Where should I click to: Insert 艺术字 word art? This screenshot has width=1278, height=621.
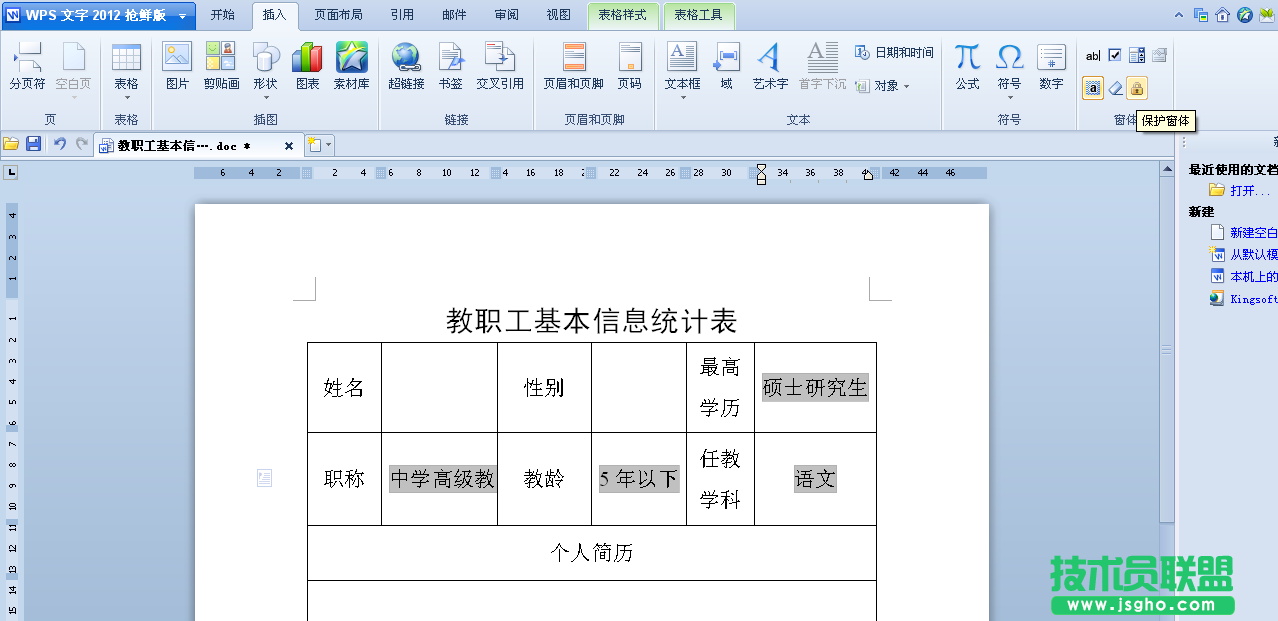(x=770, y=66)
